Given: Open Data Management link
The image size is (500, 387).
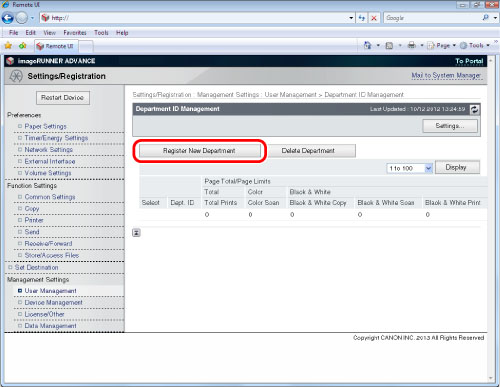Looking at the screenshot, I should click(51, 326).
